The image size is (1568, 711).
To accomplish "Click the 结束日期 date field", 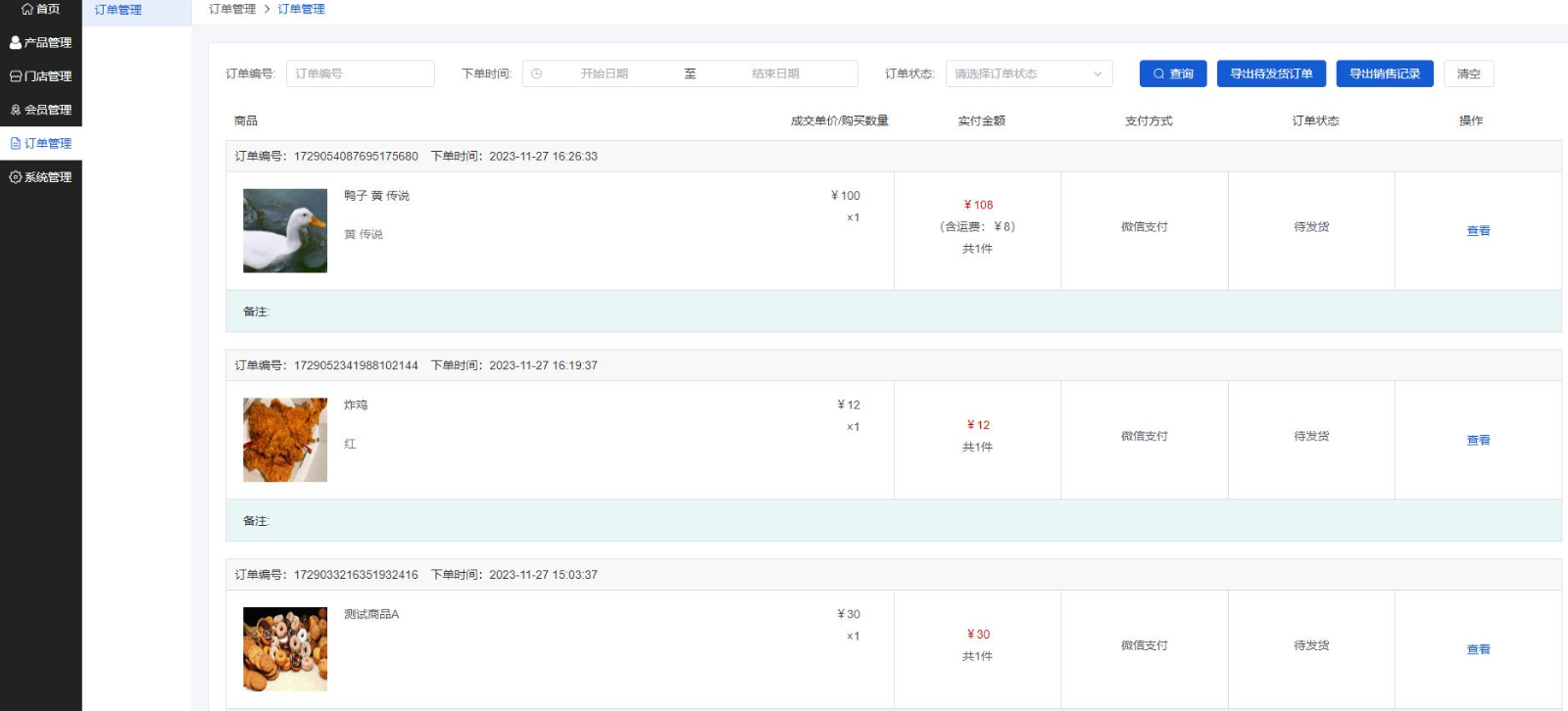I will (x=775, y=73).
